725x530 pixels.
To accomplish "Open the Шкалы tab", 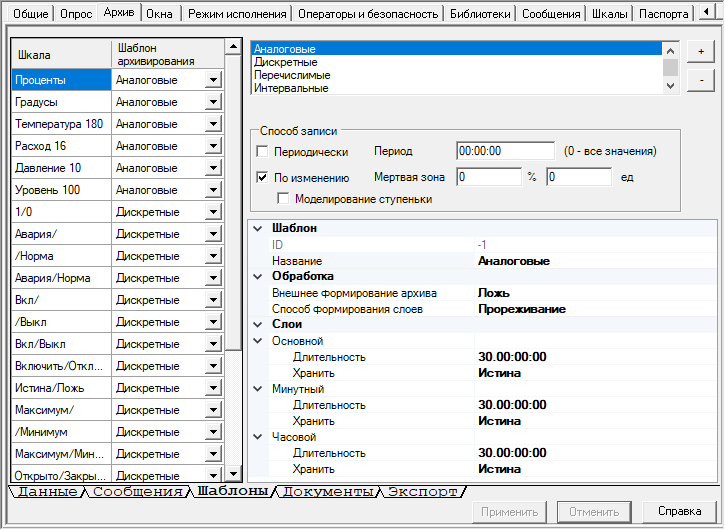I will [610, 13].
